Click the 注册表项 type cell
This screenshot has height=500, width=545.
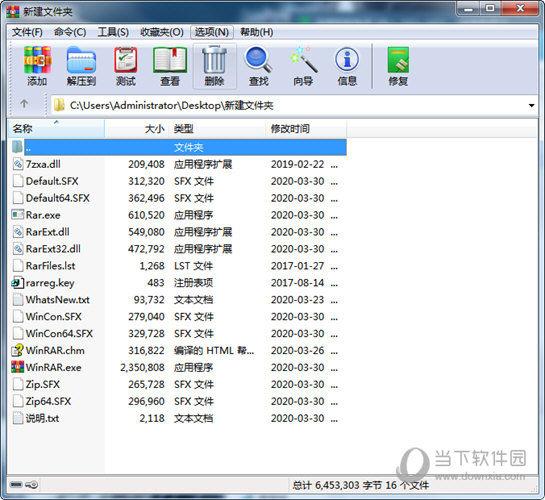pos(193,283)
